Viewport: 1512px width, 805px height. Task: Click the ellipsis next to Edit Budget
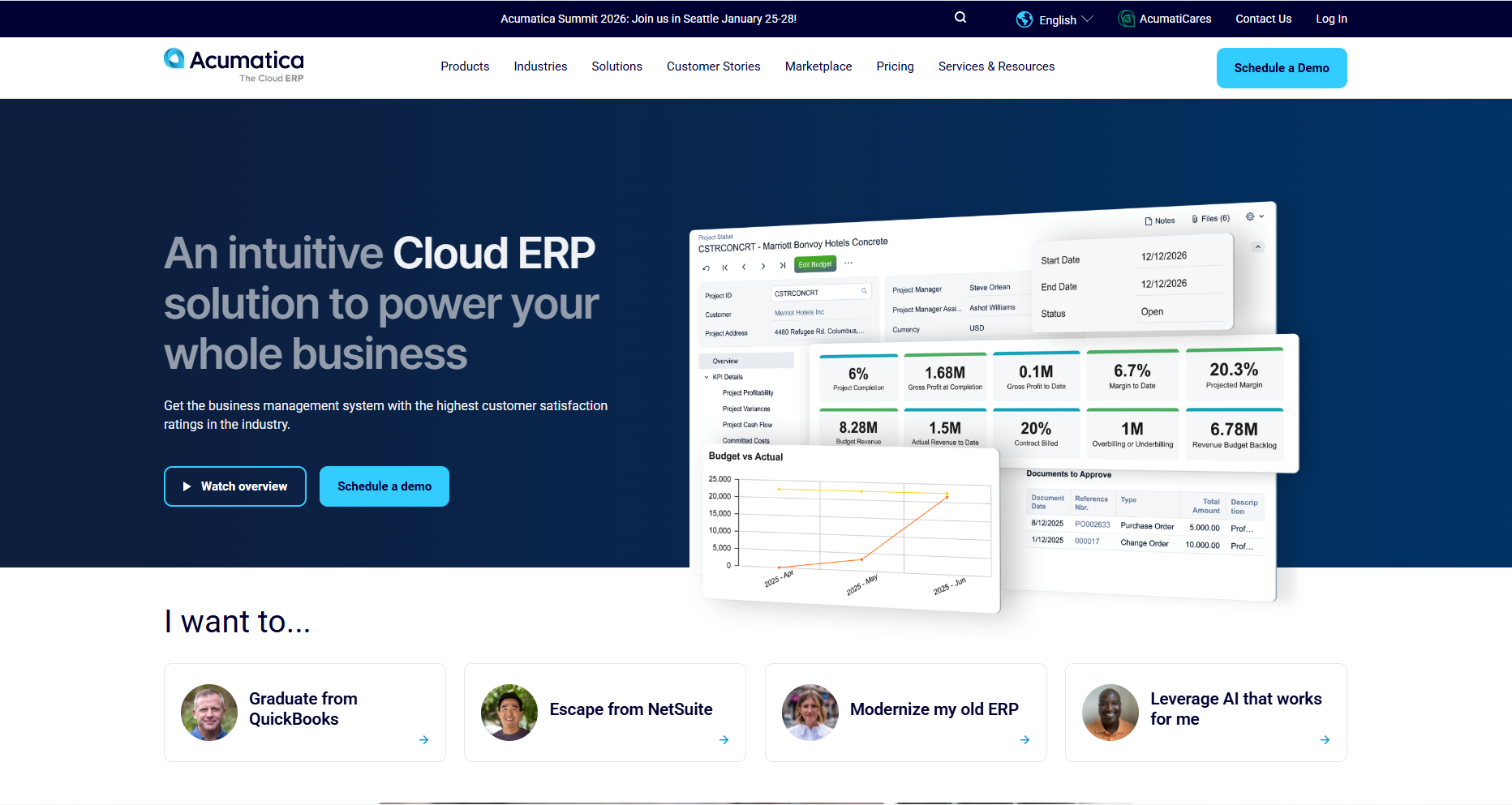[x=848, y=262]
